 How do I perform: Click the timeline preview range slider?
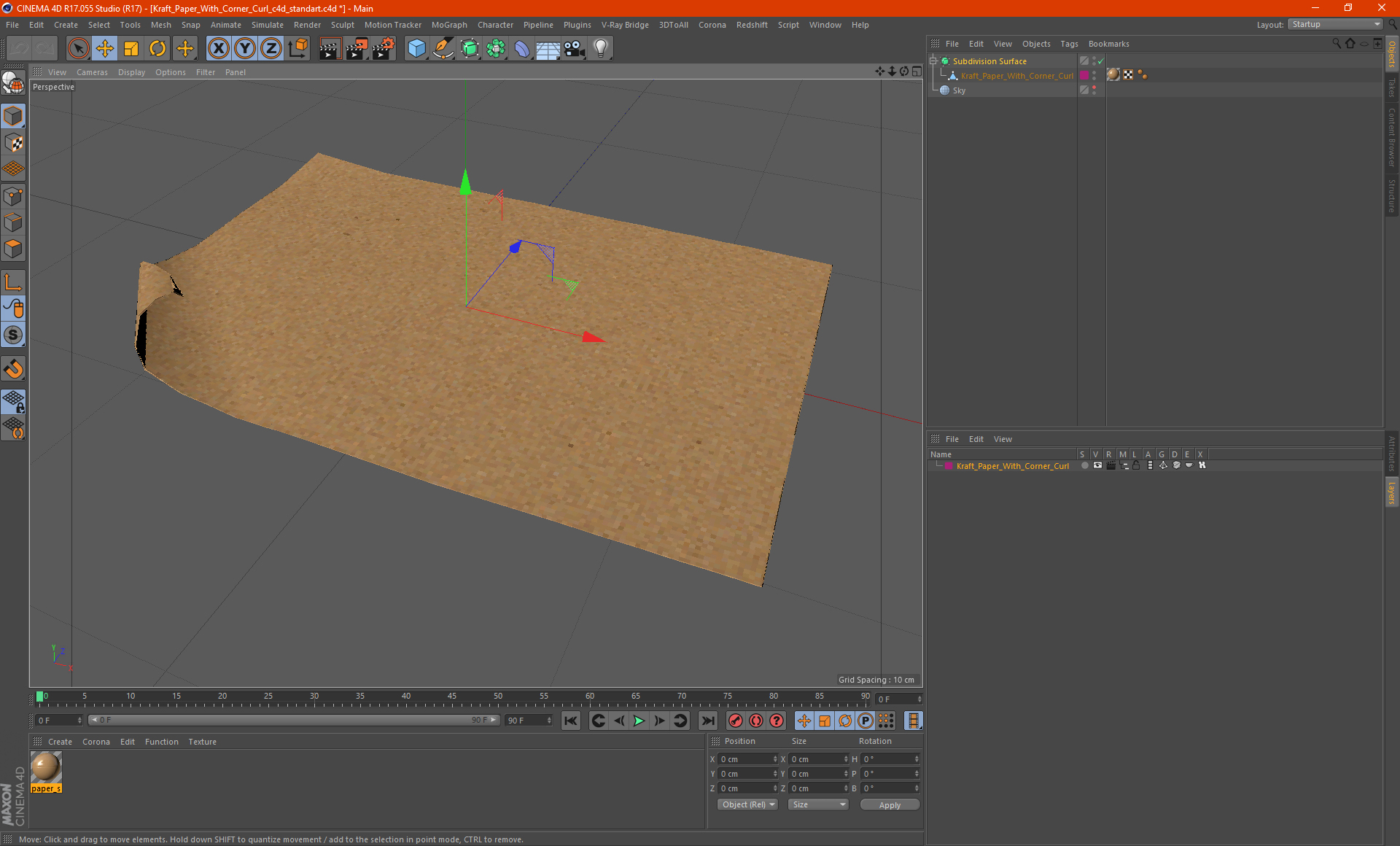[x=294, y=720]
